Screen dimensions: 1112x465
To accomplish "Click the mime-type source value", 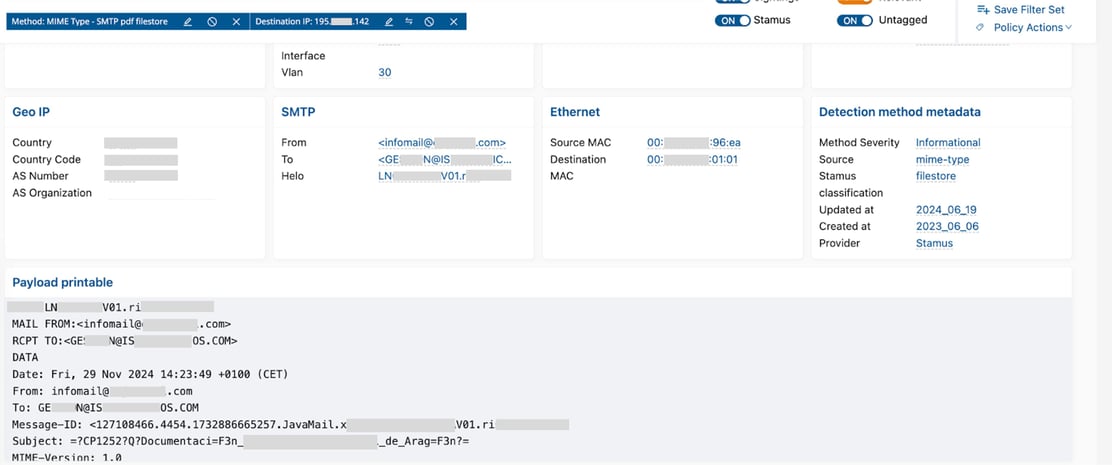I will pos(943,159).
